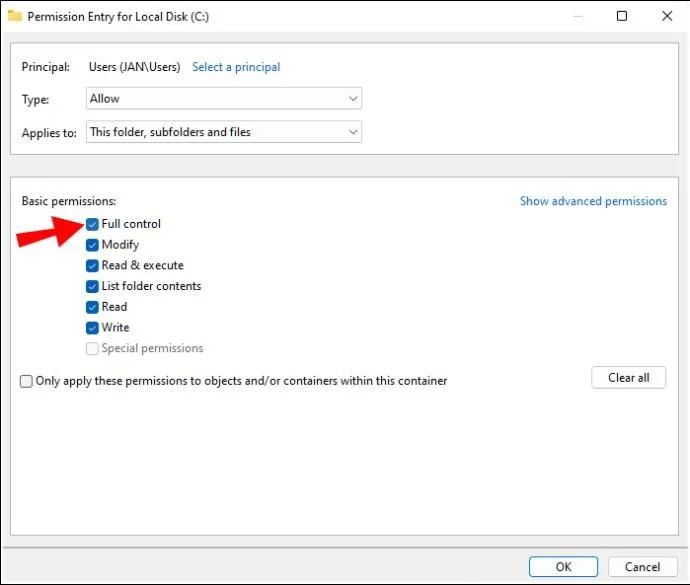690x585 pixels.
Task: Click the Type: label
Action: point(35,99)
